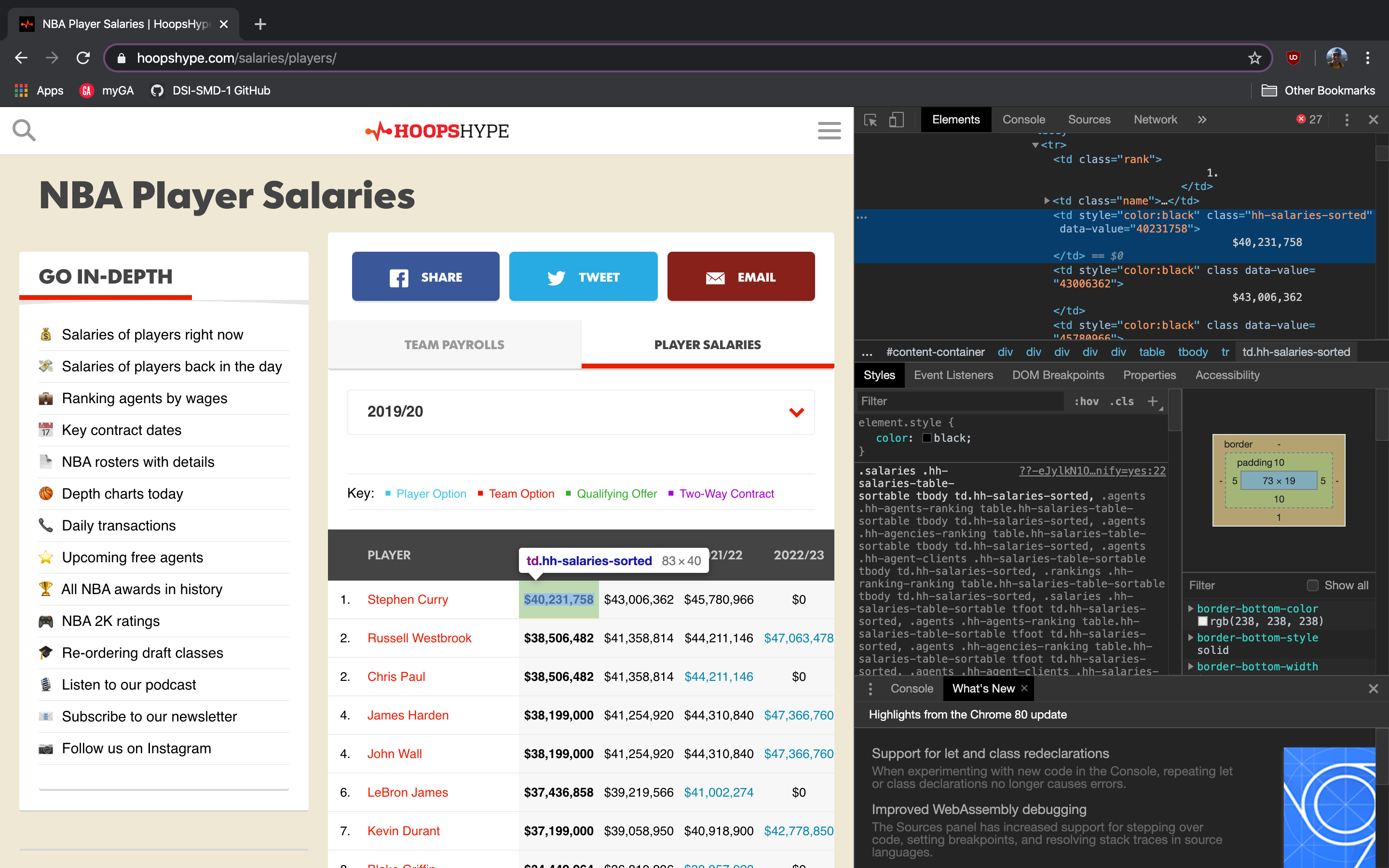Collapse the tr node in the DOM tree
Image resolution: width=1389 pixels, height=868 pixels.
1035,145
